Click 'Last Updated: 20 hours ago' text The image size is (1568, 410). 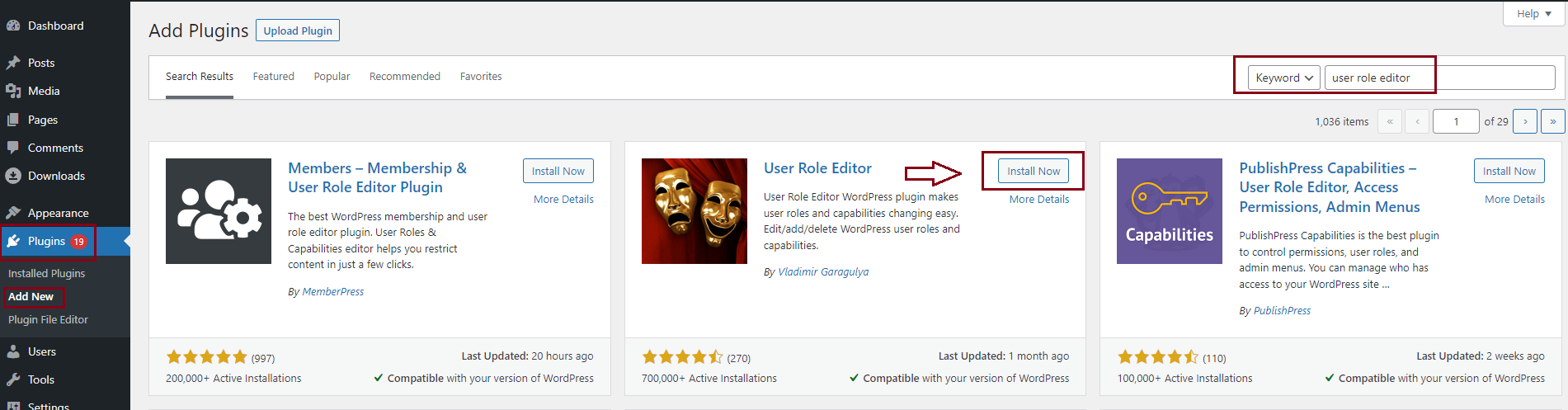pyautogui.click(x=527, y=356)
